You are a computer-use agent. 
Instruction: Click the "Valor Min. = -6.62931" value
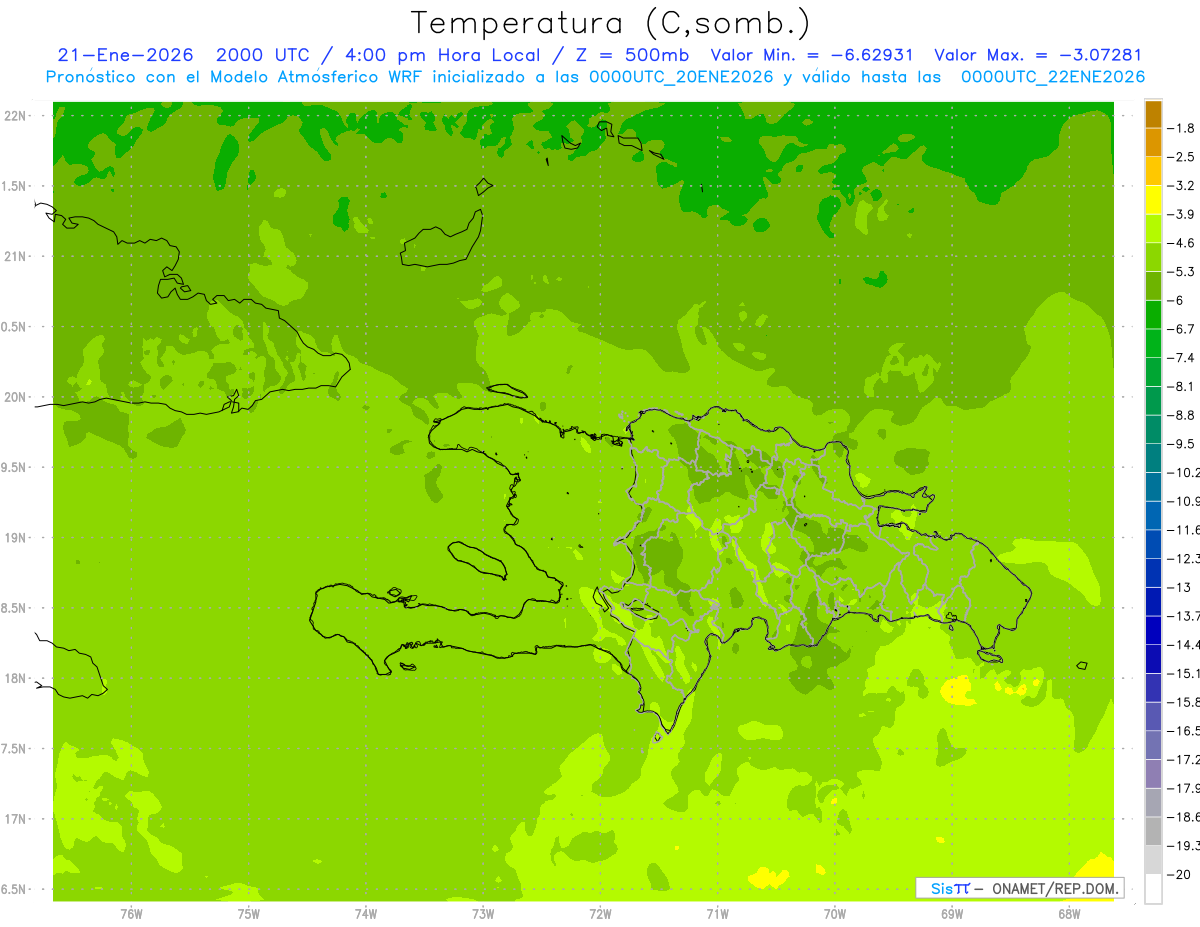pyautogui.click(x=812, y=55)
